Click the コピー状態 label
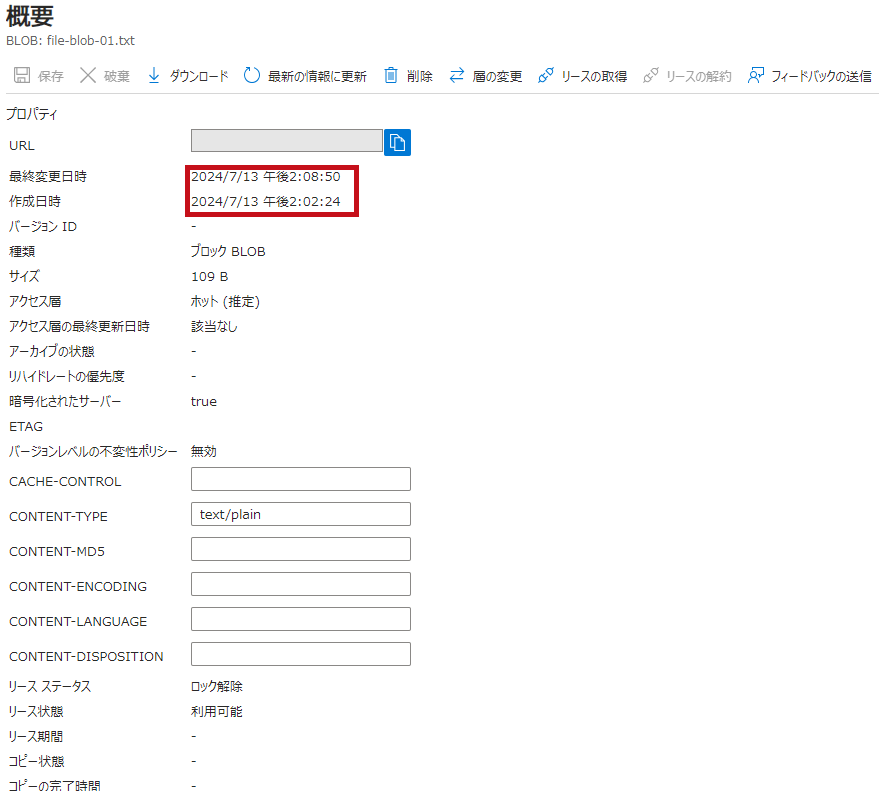Image resolution: width=879 pixels, height=791 pixels. click(x=36, y=762)
